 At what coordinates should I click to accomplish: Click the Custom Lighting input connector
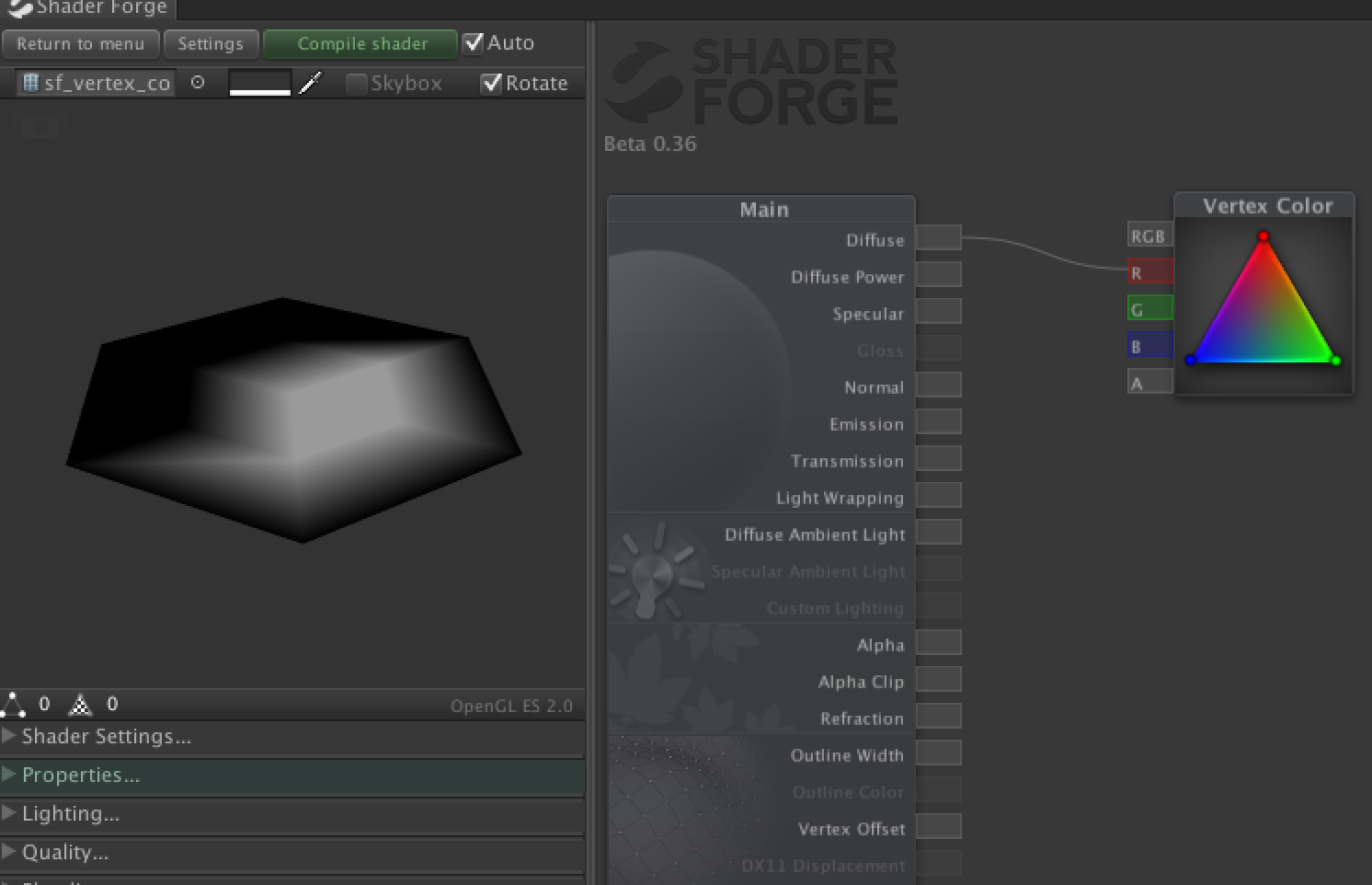point(939,606)
